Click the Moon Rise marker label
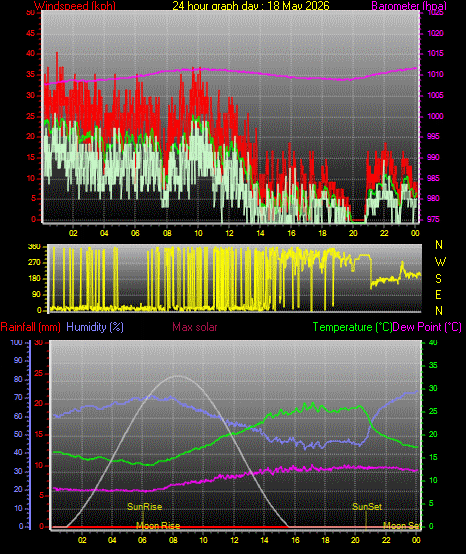The image size is (466, 554). 158,526
